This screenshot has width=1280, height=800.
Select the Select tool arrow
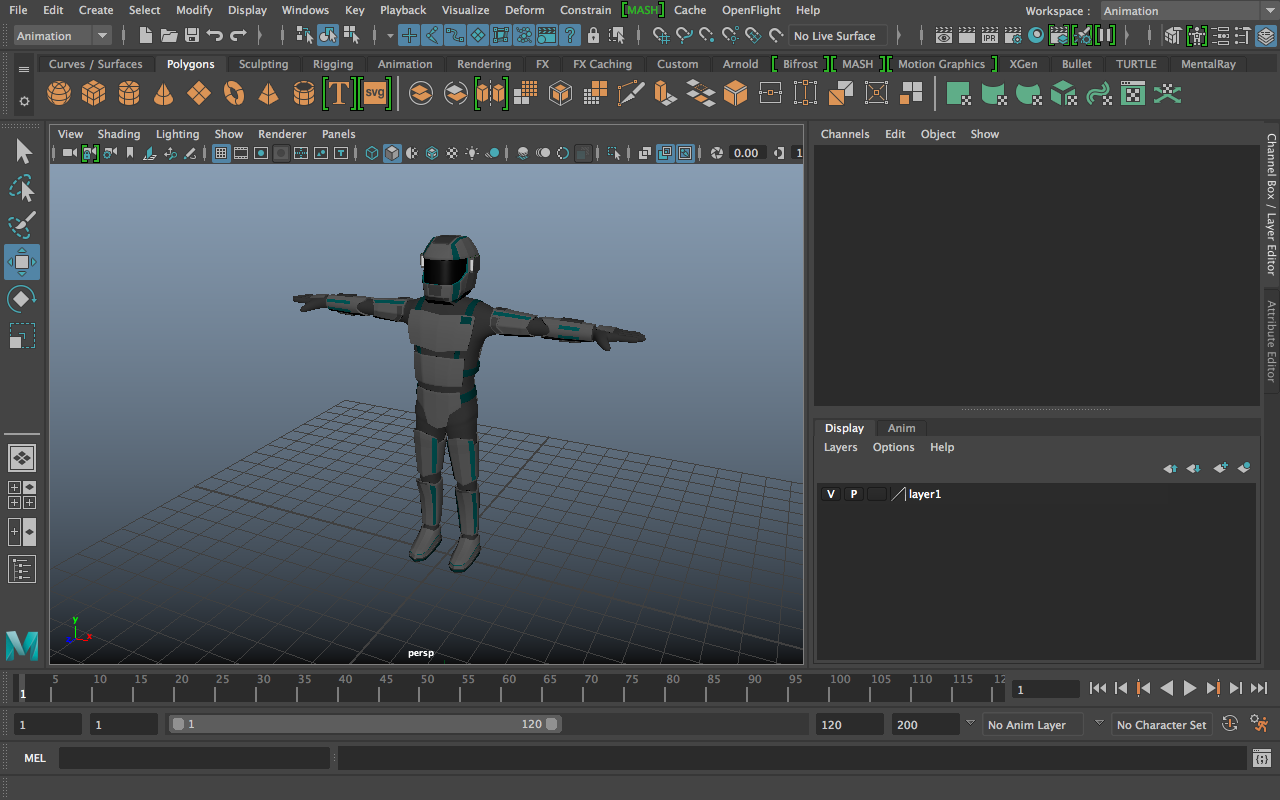tap(22, 152)
